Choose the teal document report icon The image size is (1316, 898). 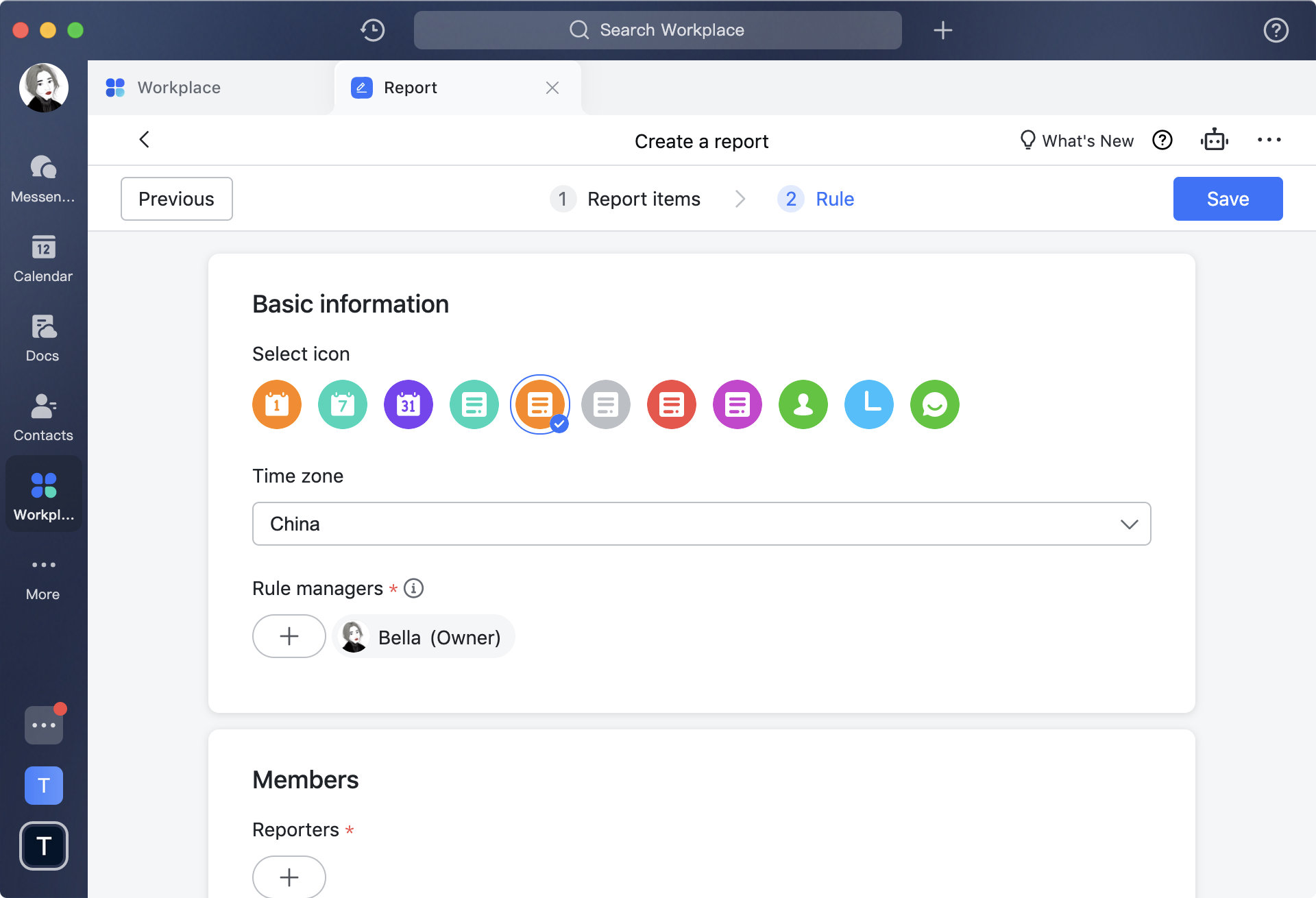pyautogui.click(x=474, y=404)
